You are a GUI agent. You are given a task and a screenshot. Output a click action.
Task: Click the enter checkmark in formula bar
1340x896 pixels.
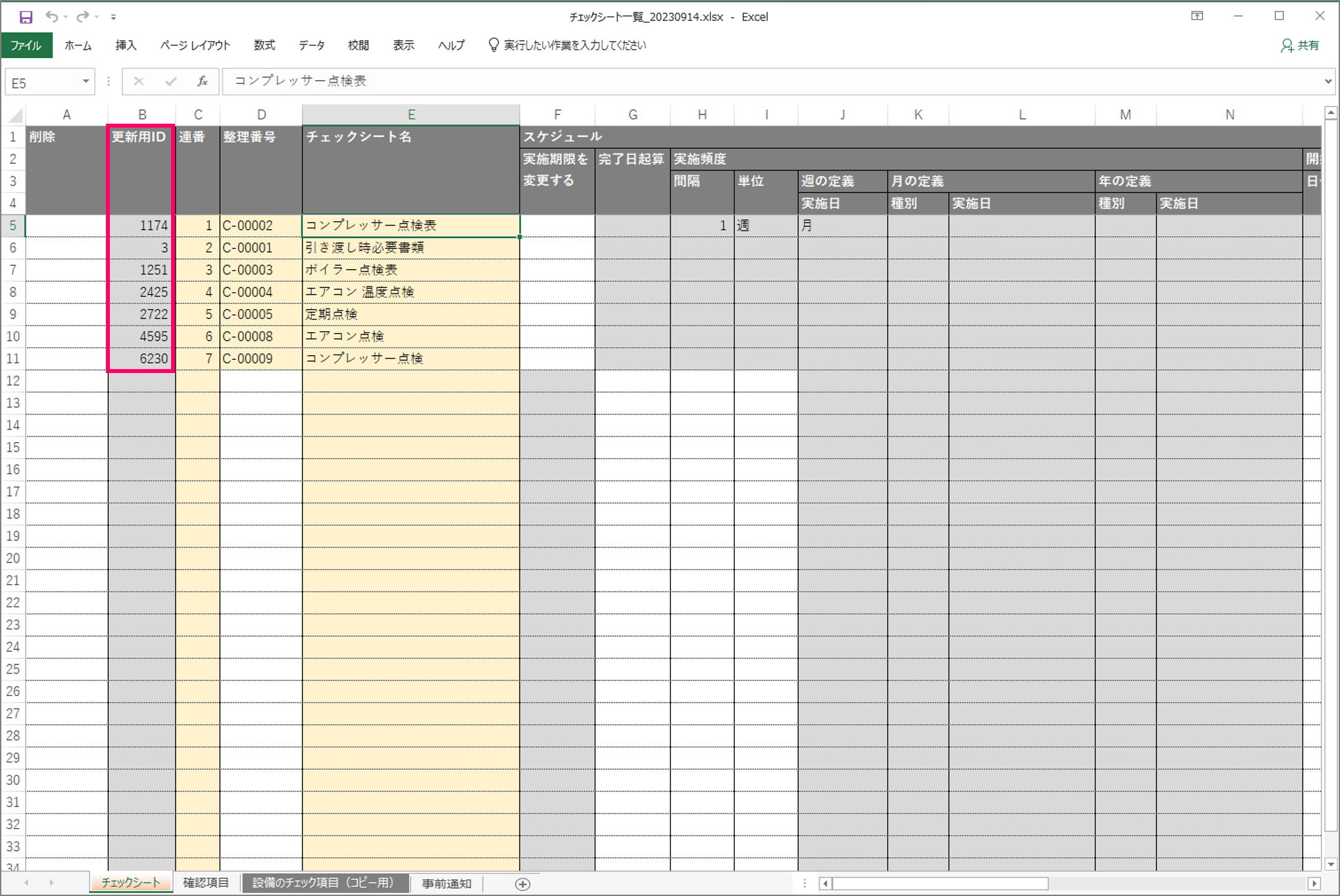[x=171, y=82]
